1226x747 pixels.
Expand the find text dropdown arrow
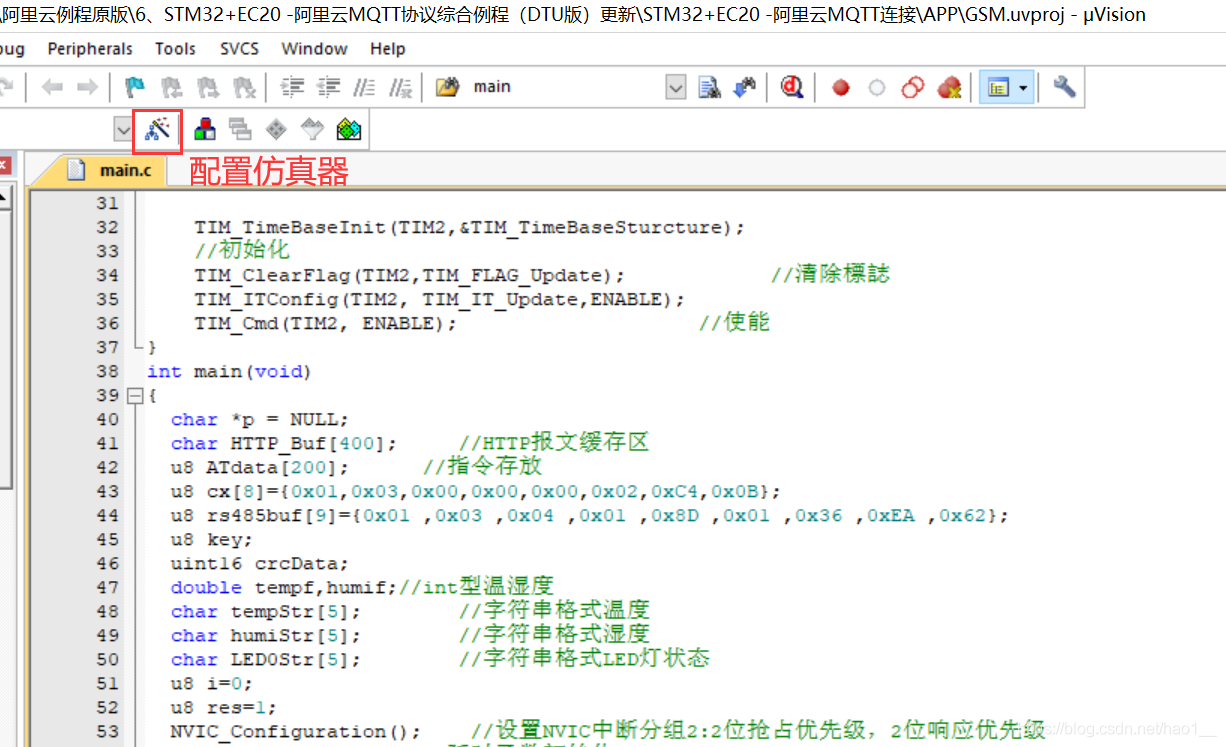click(676, 87)
